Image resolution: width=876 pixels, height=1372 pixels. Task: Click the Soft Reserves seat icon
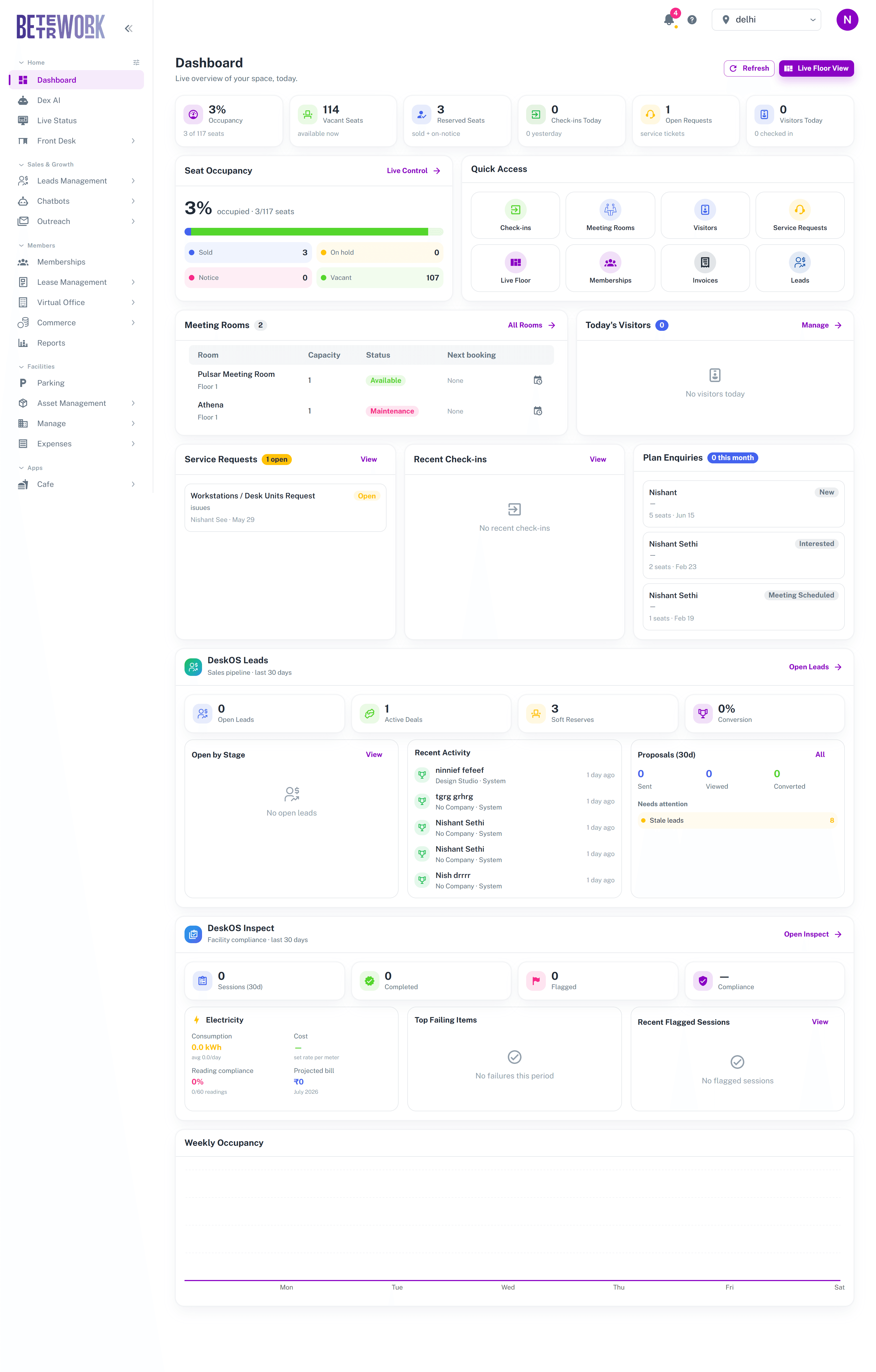(536, 713)
